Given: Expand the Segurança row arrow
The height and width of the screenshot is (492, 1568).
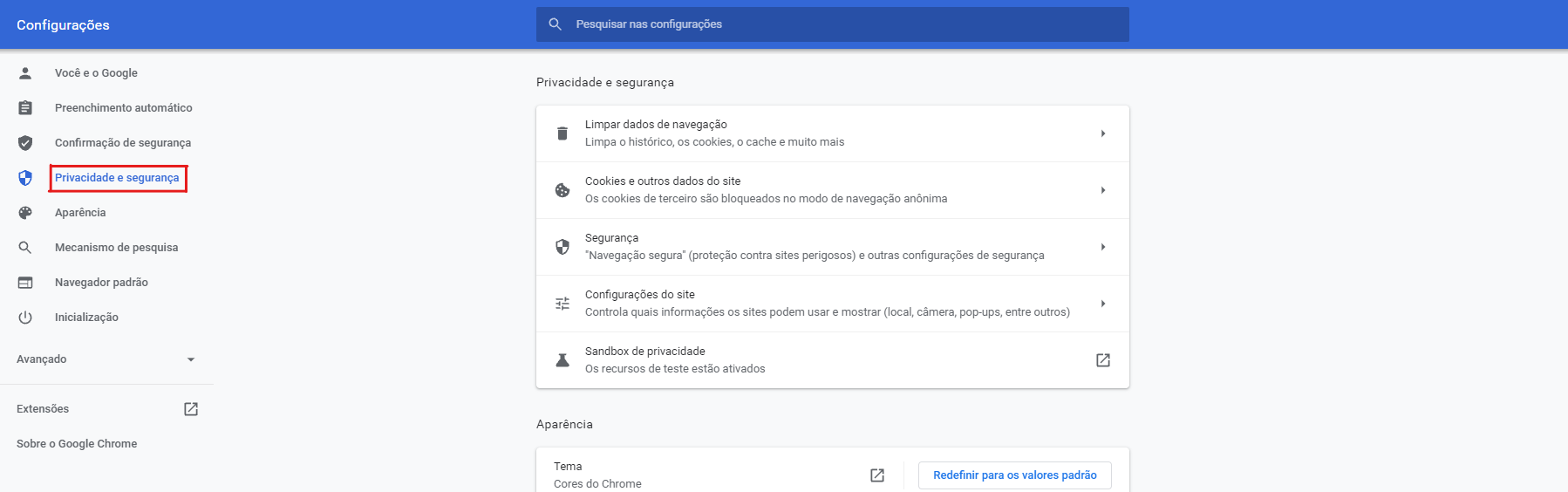Looking at the screenshot, I should [x=1103, y=247].
